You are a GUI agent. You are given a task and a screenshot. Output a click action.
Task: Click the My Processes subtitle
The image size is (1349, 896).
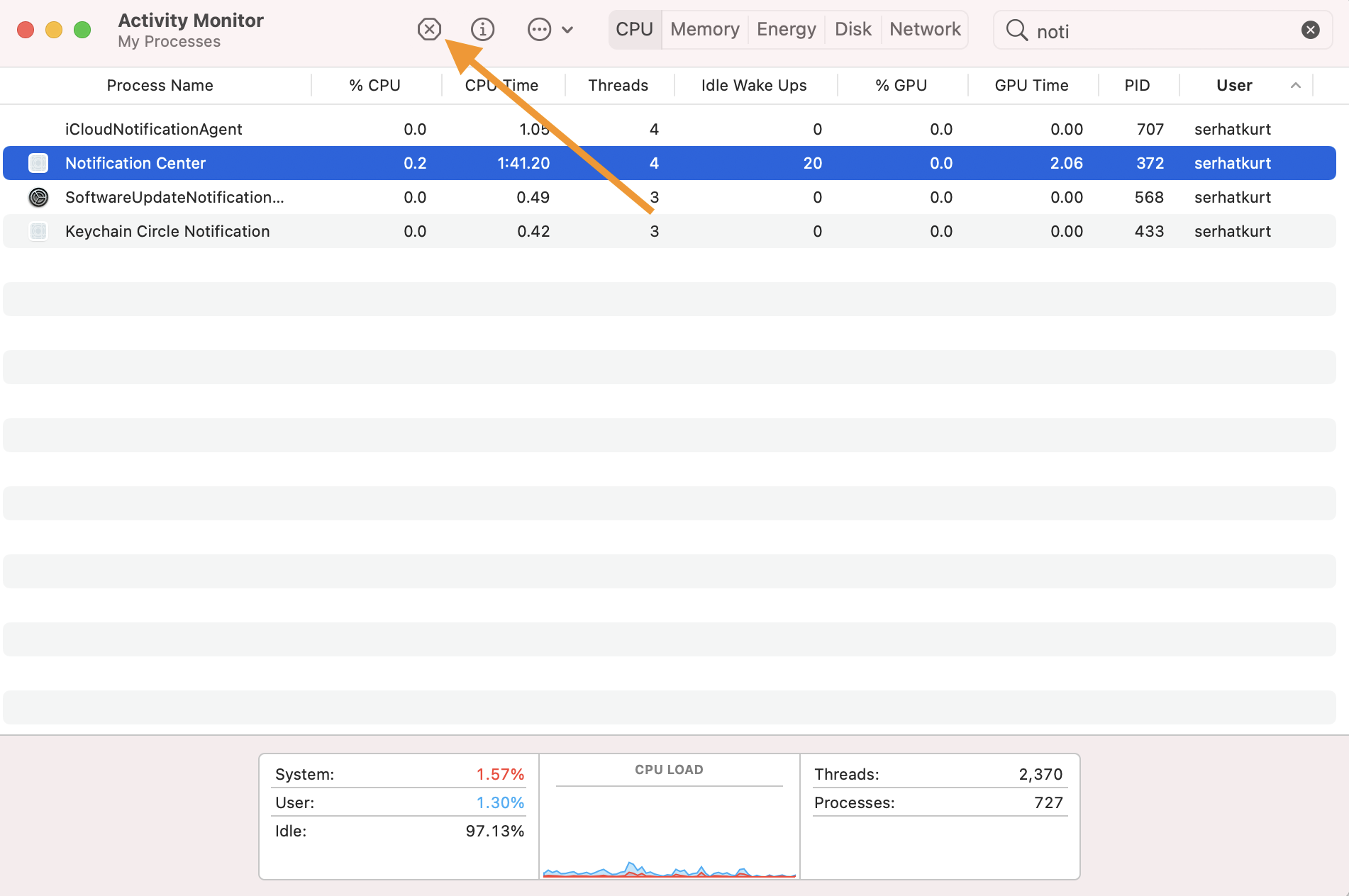169,42
